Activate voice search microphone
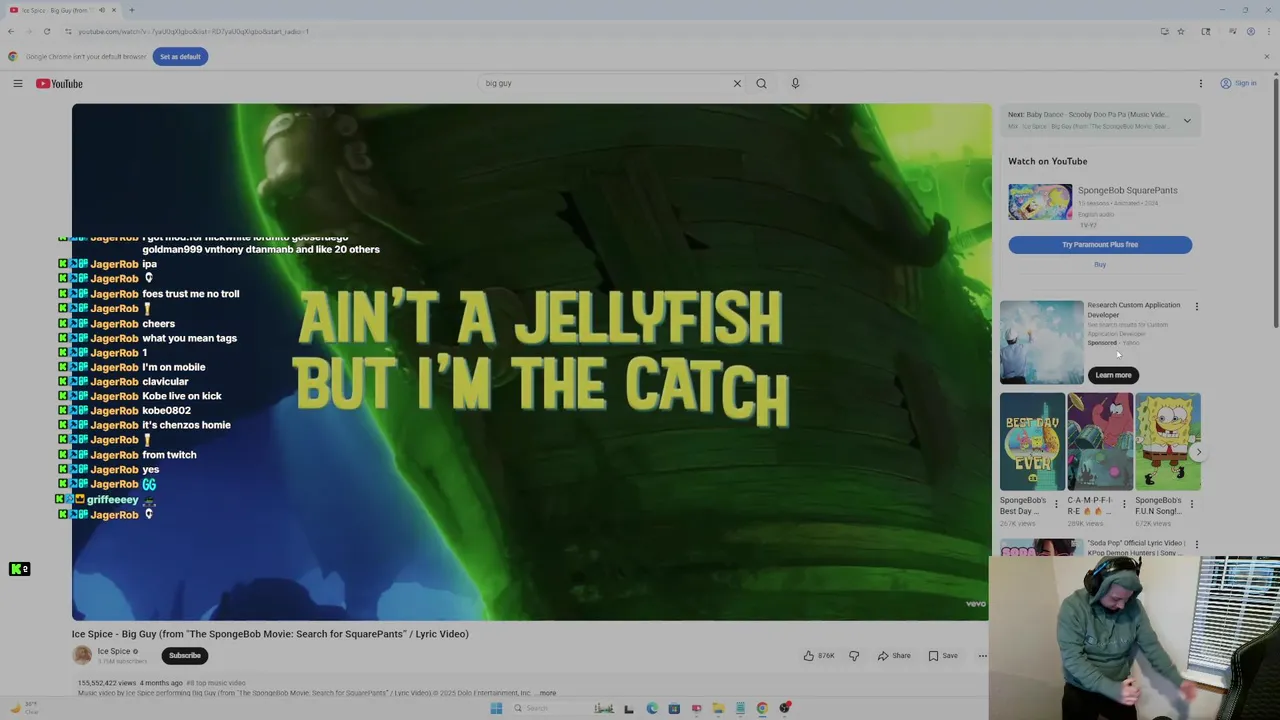1280x720 pixels. (795, 84)
